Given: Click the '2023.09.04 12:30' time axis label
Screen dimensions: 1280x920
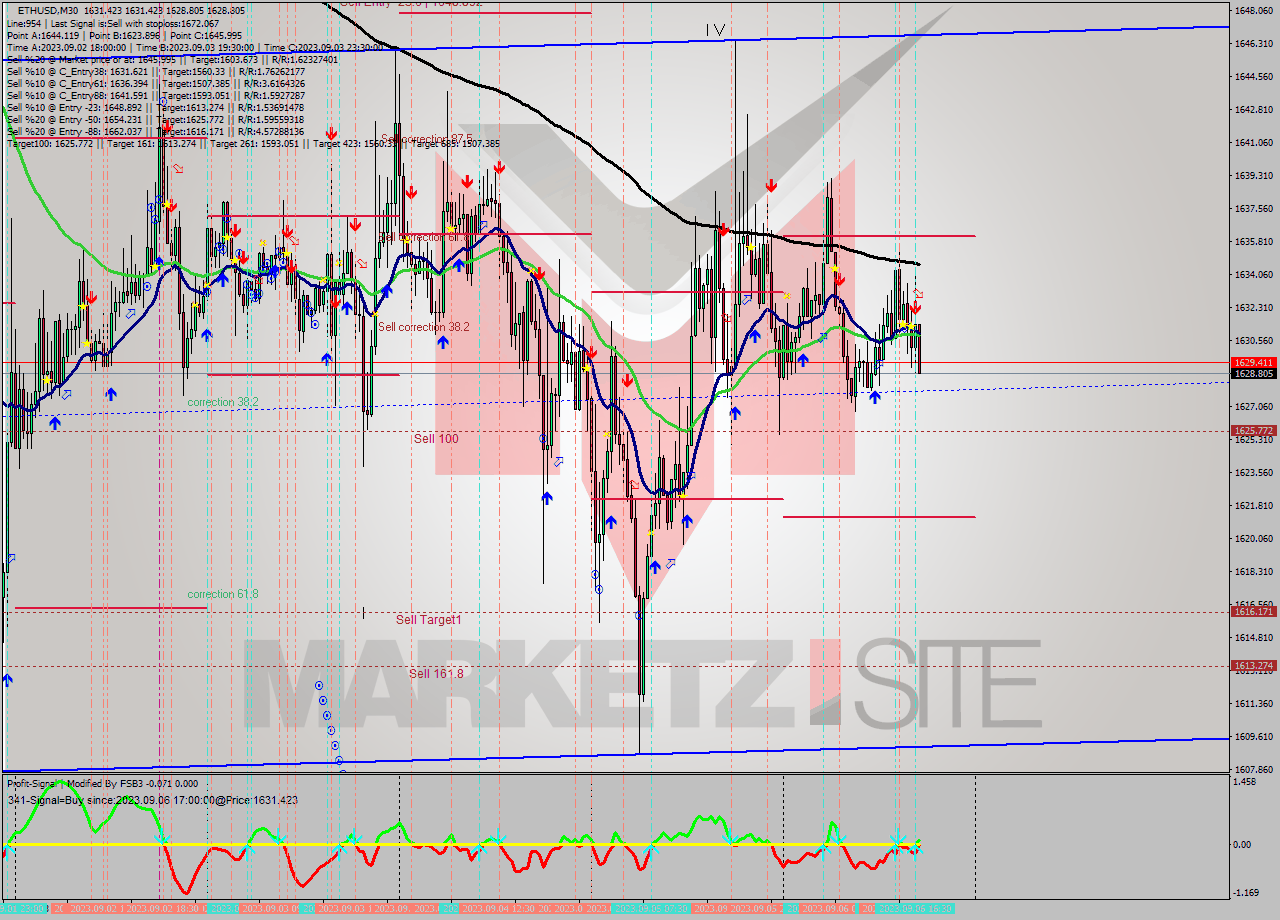Looking at the screenshot, I should [x=498, y=908].
